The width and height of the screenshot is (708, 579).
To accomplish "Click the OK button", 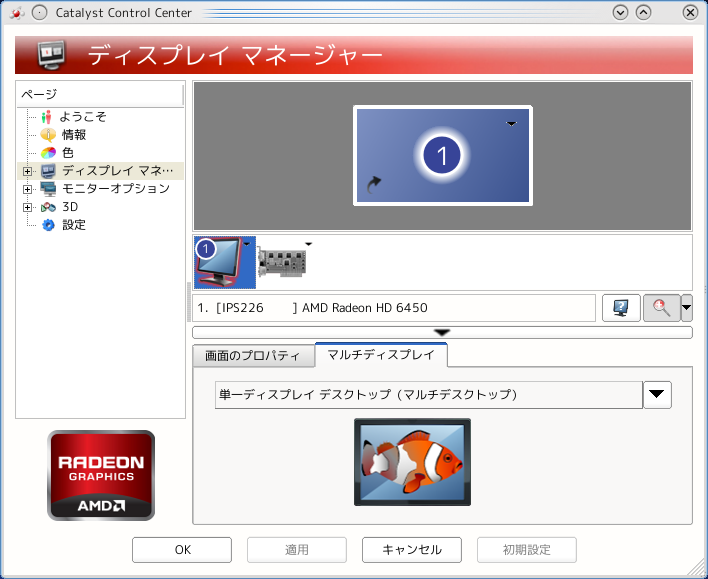I will pyautogui.click(x=182, y=550).
